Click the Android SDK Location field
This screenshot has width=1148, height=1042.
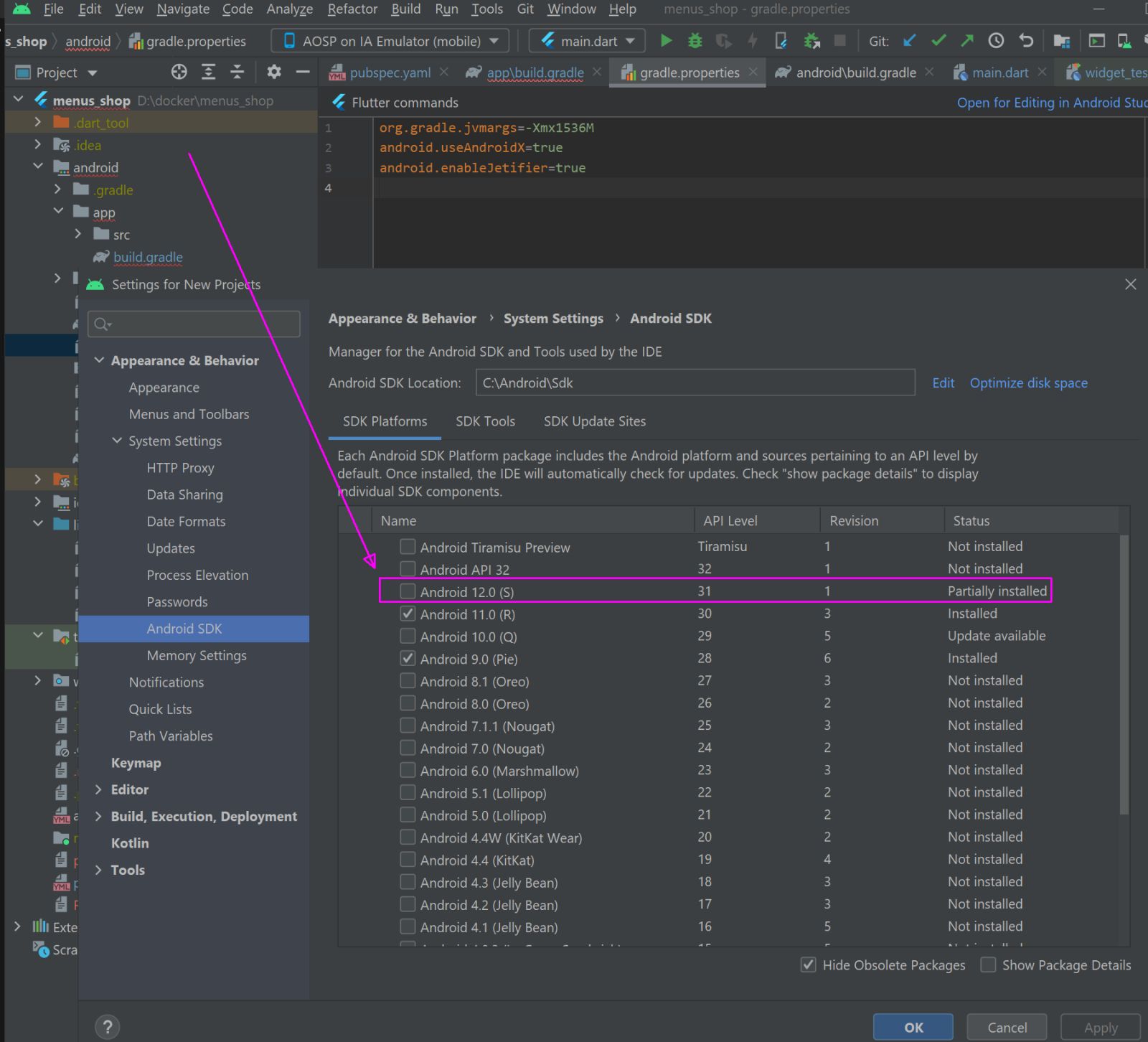click(x=695, y=382)
